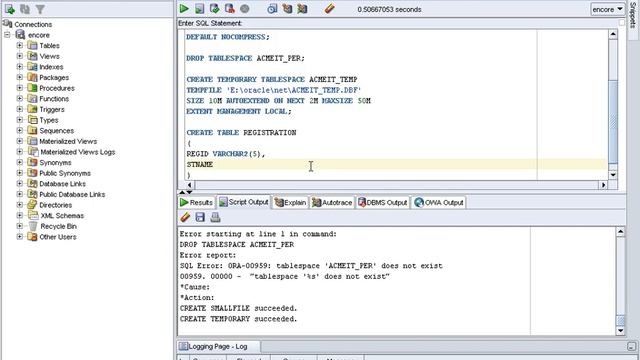This screenshot has width=640, height=360.
Task: Click the SQL editor vertical scrollbar thumb
Action: point(613,121)
